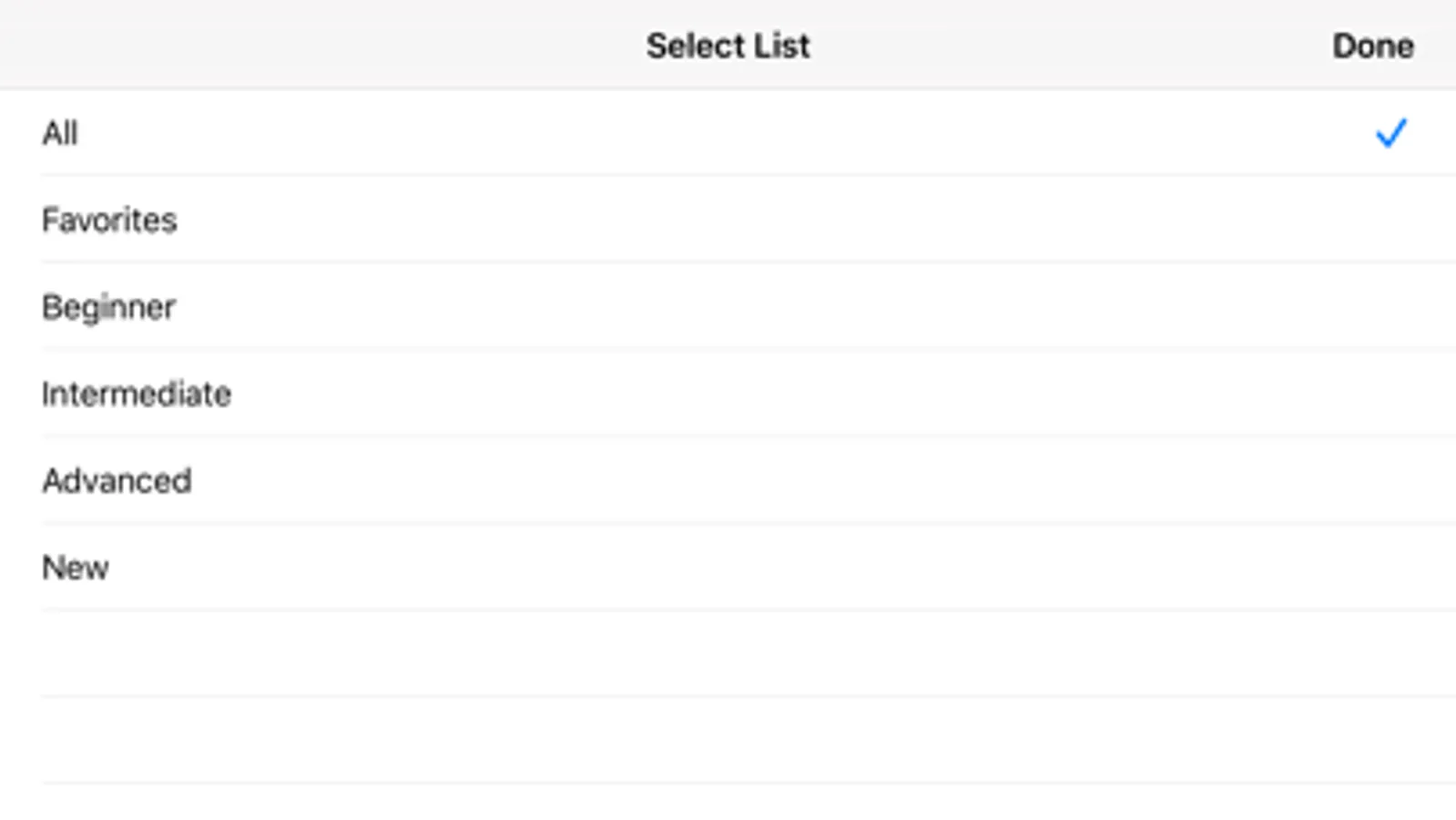Tap the Done button
Viewport: 1456px width, 820px height.
click(x=1372, y=46)
